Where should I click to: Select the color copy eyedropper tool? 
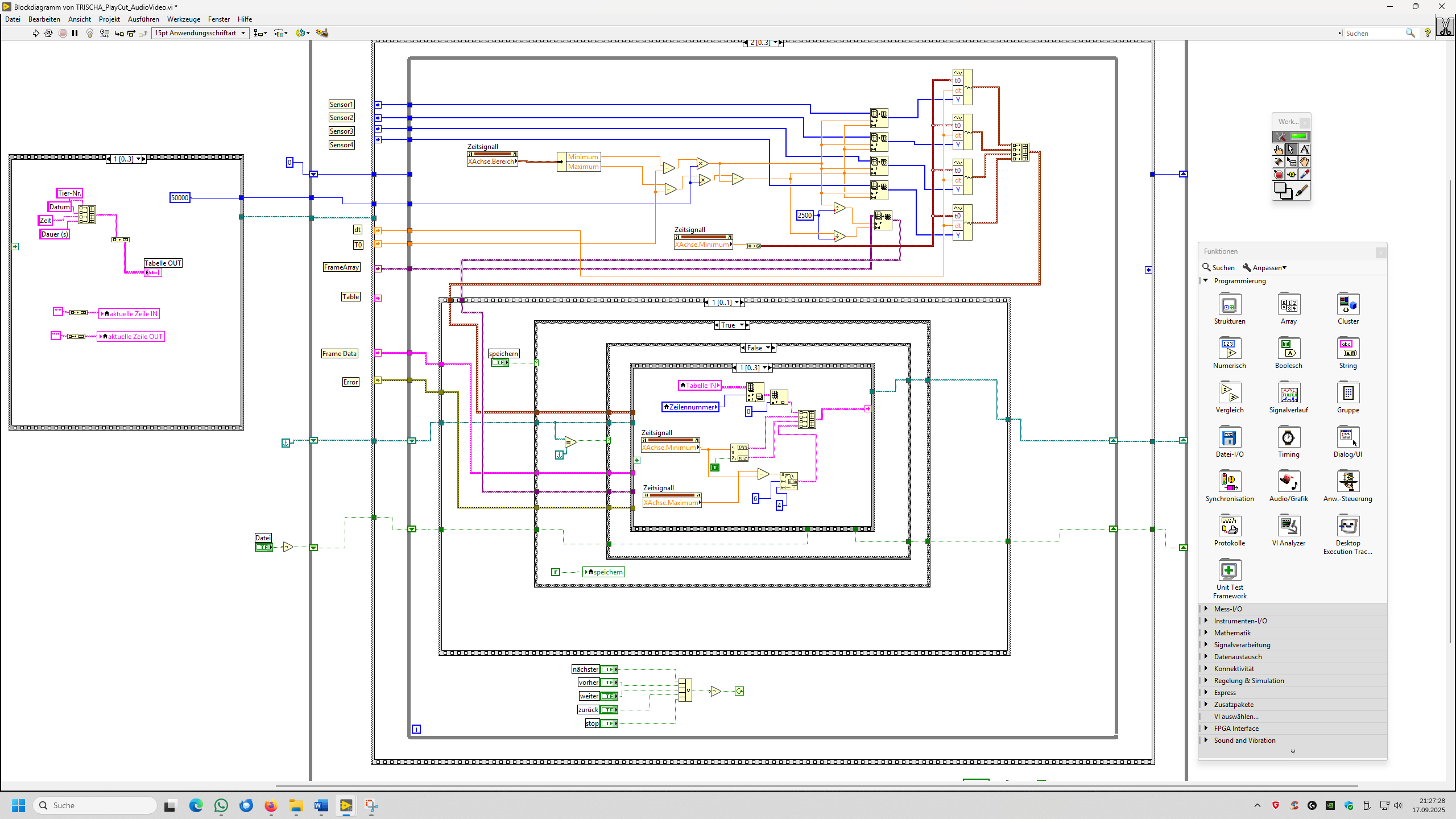coord(1305,175)
